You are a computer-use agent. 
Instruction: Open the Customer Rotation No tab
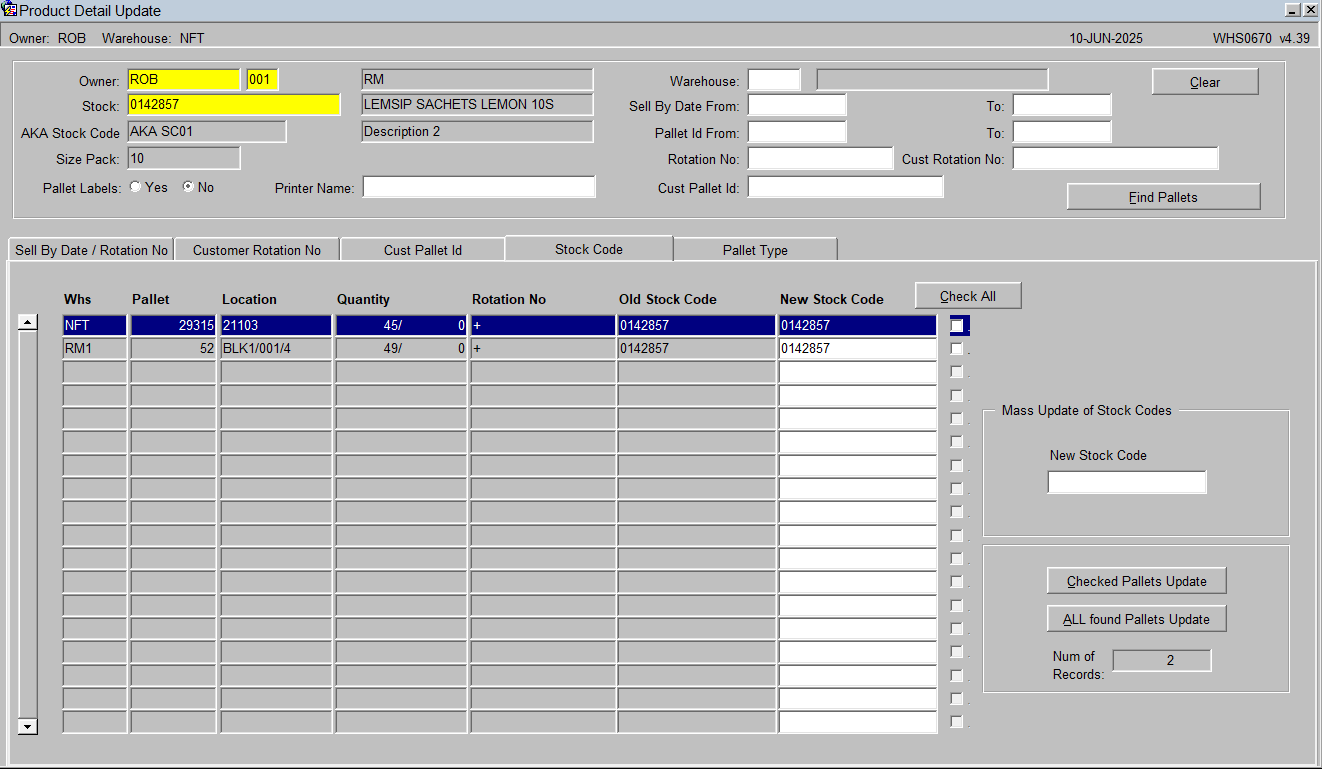[257, 250]
